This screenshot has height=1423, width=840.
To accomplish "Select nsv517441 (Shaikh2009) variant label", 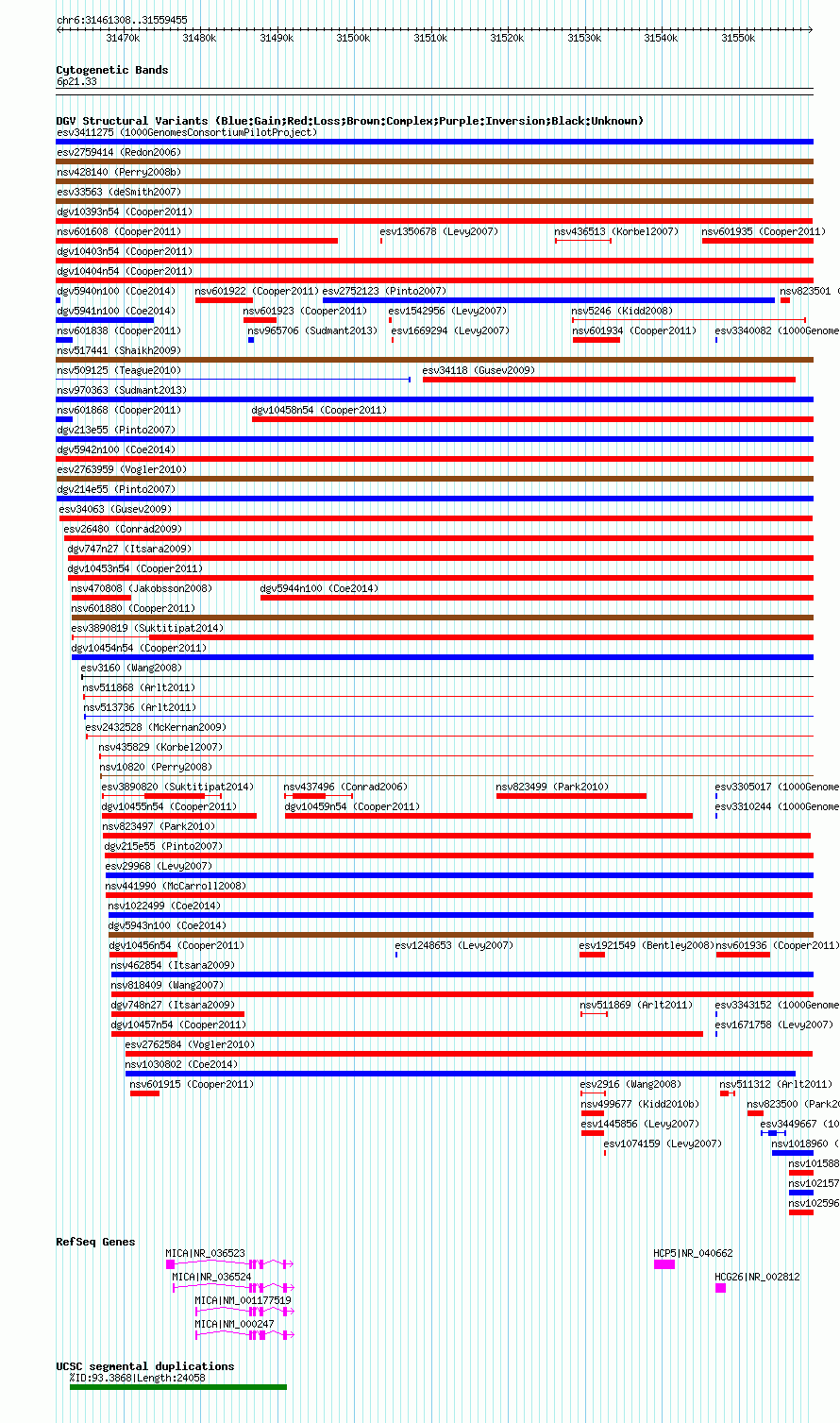I will [x=119, y=350].
